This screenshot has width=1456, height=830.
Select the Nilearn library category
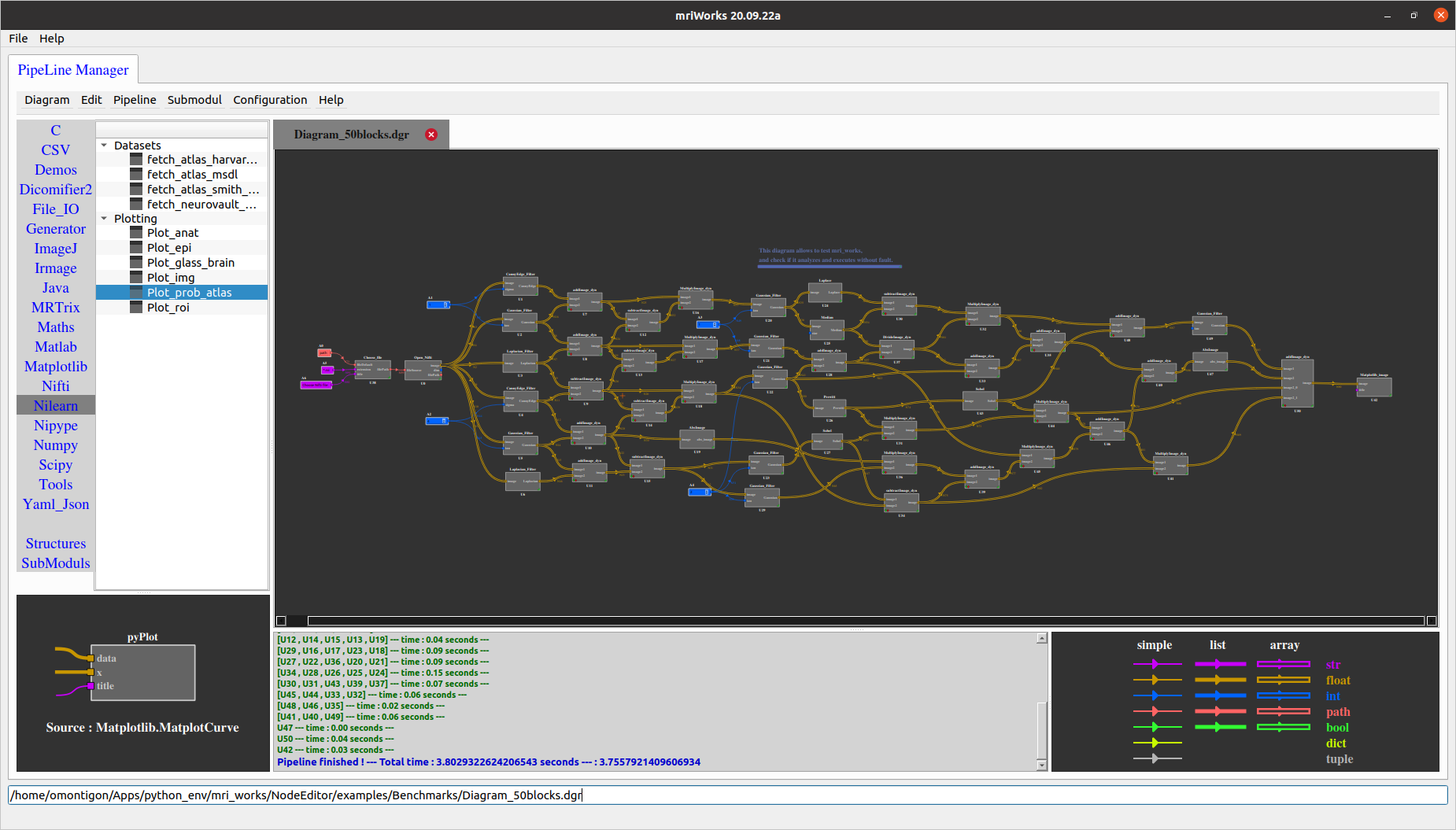point(56,406)
